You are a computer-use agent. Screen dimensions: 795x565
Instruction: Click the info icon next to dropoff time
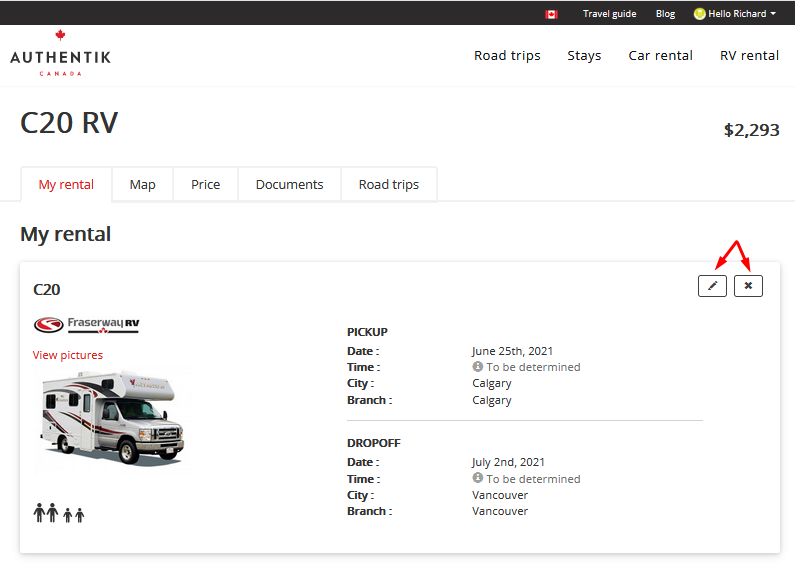point(477,478)
